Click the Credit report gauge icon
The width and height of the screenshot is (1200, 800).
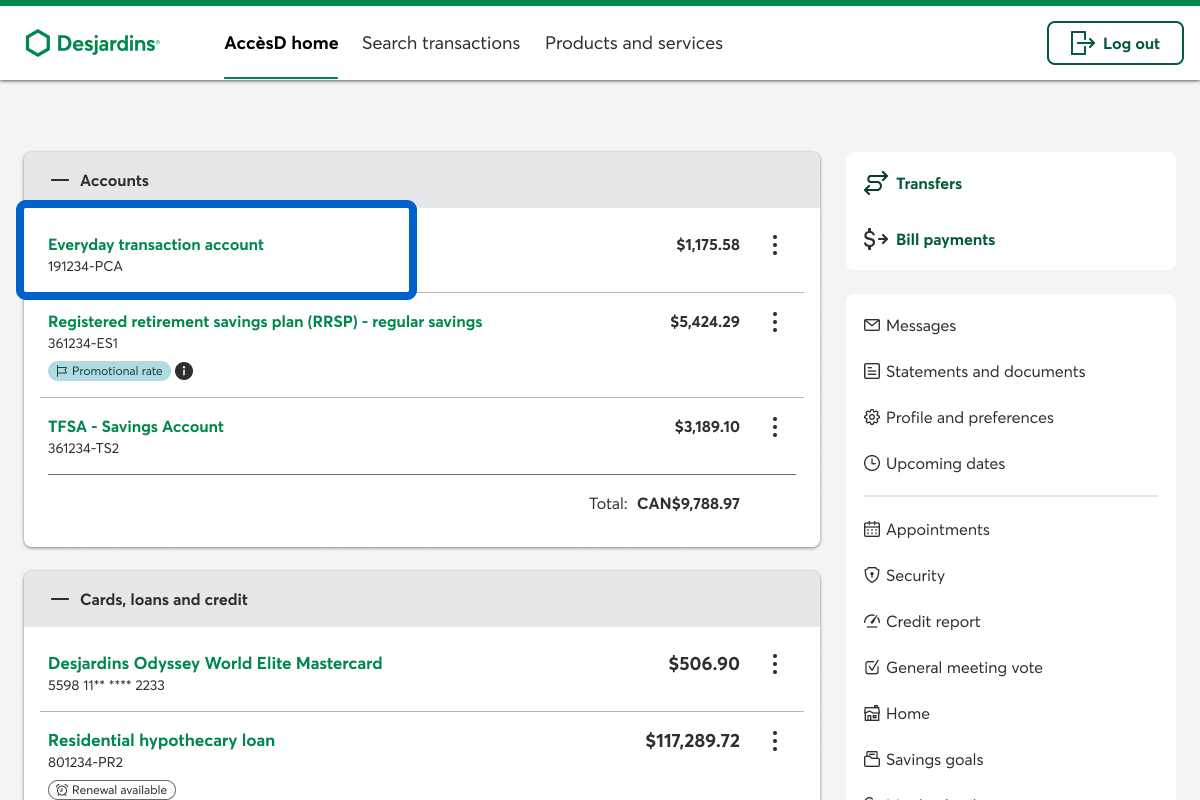pyautogui.click(x=872, y=621)
